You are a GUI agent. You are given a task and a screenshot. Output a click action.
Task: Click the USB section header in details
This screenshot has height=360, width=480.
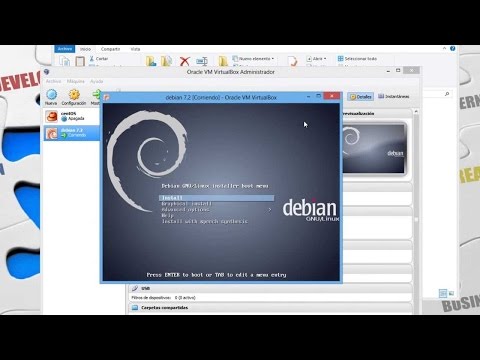pos(270,288)
